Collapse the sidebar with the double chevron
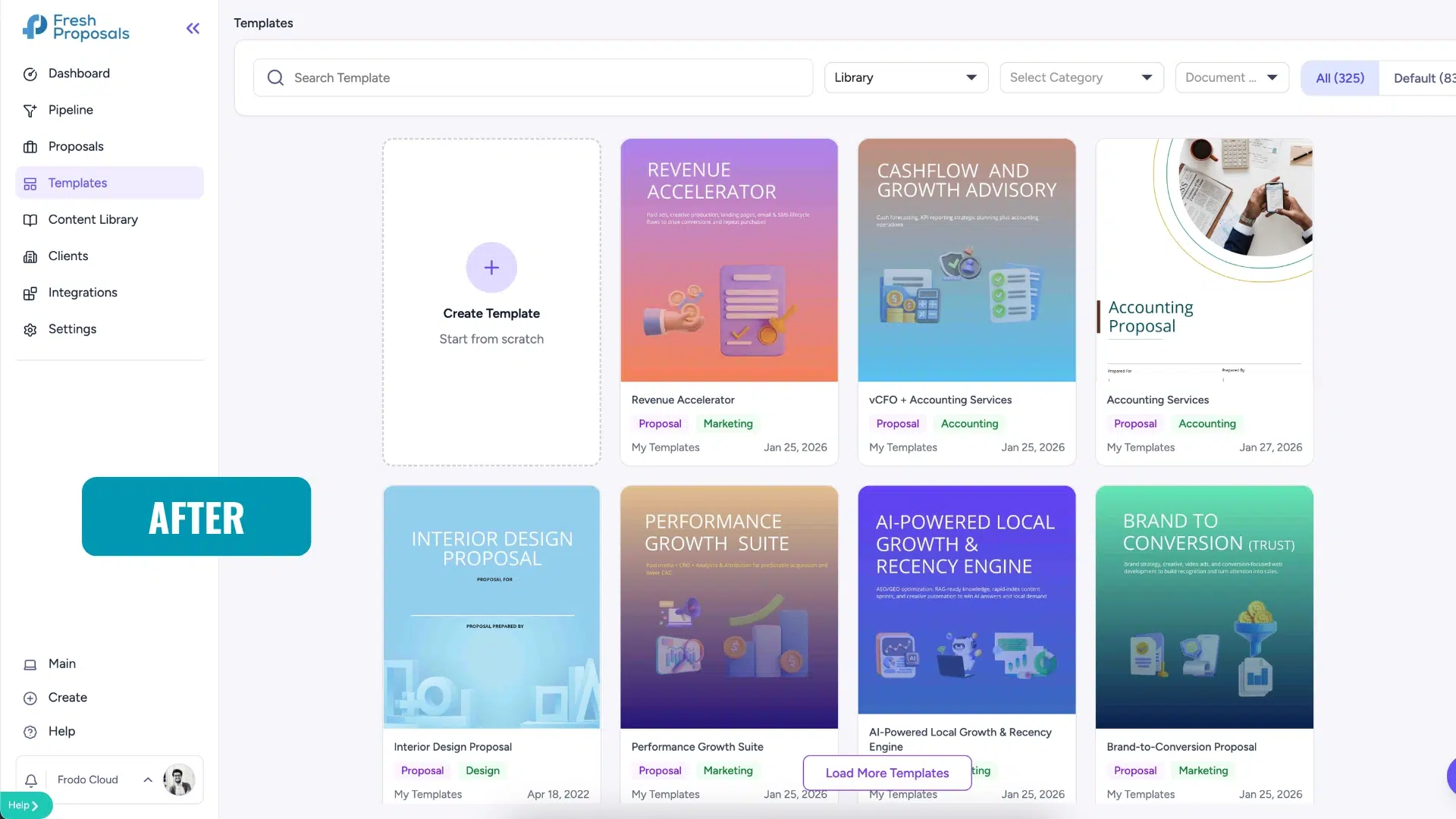This screenshot has height=819, width=1456. (193, 29)
